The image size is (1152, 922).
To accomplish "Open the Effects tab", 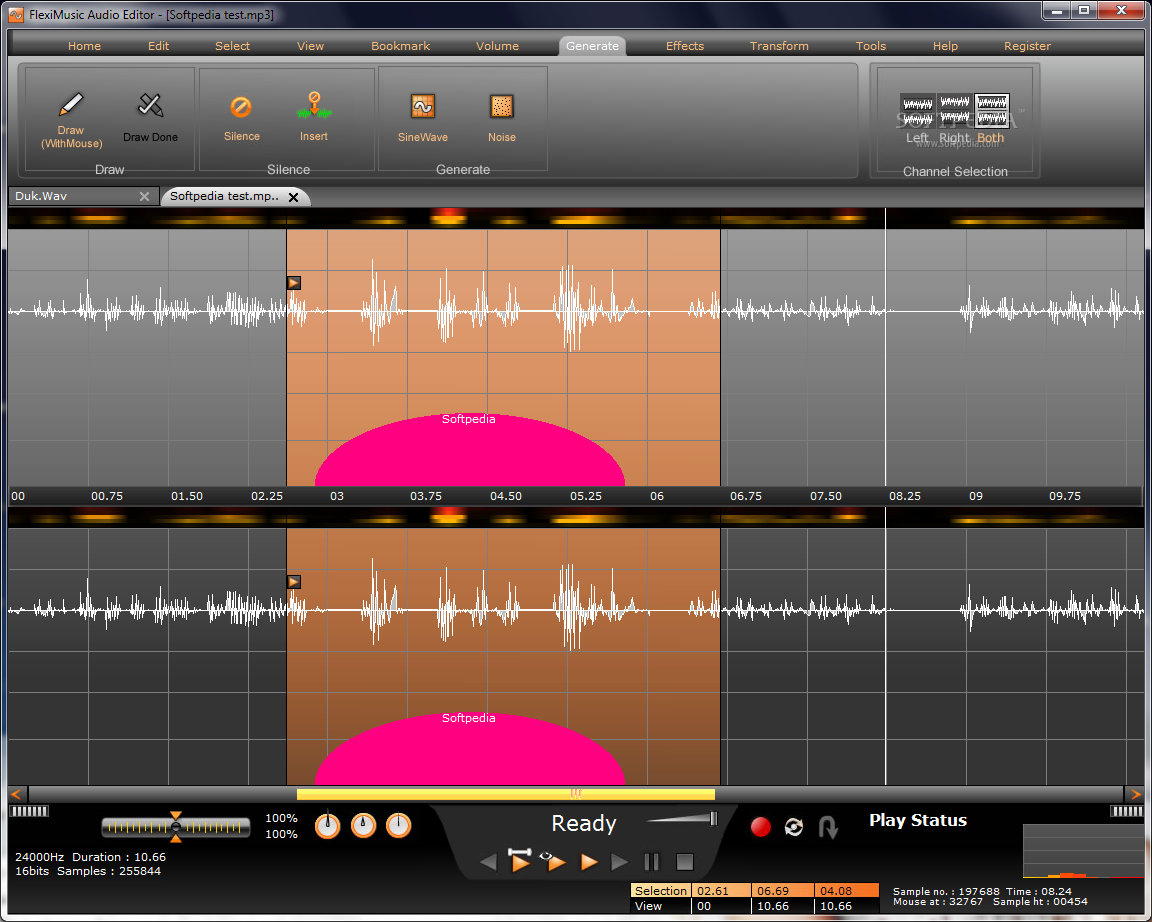I will [x=685, y=46].
